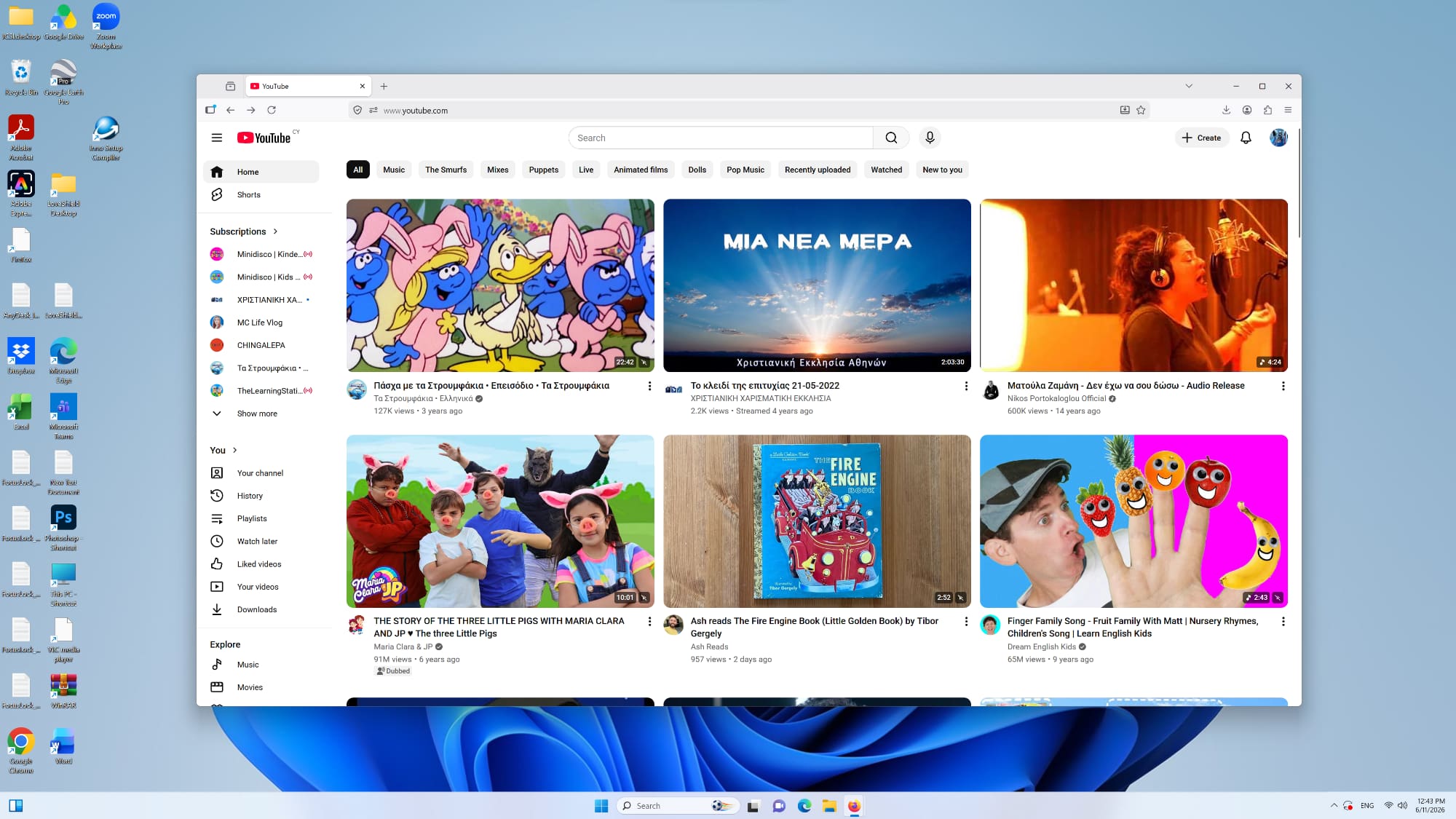Click the YouTube logo
The width and height of the screenshot is (1456, 819).
click(264, 138)
